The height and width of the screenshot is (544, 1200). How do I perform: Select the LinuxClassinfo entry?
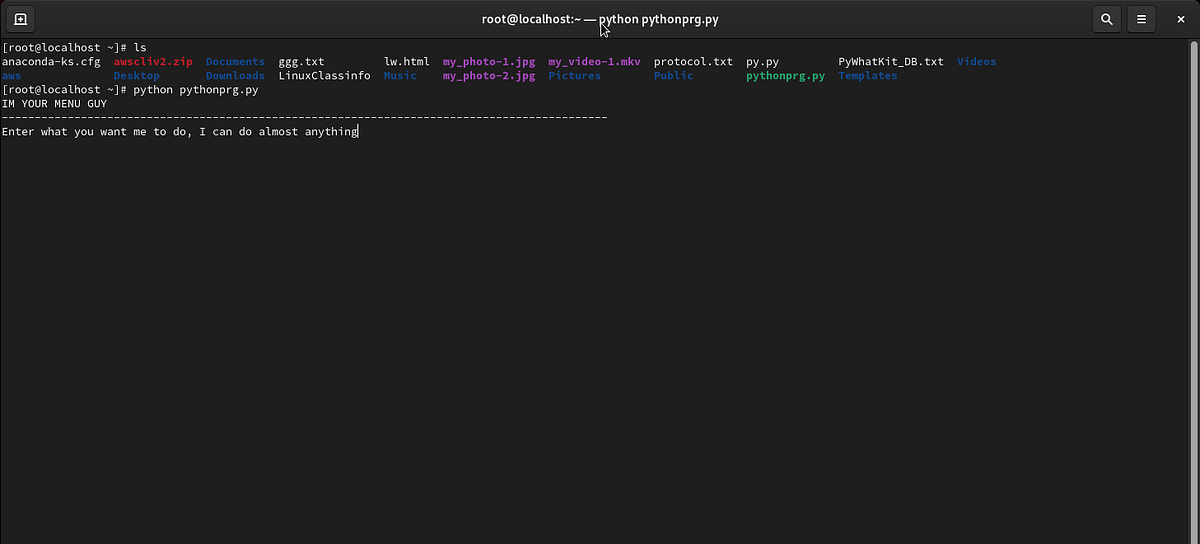324,76
